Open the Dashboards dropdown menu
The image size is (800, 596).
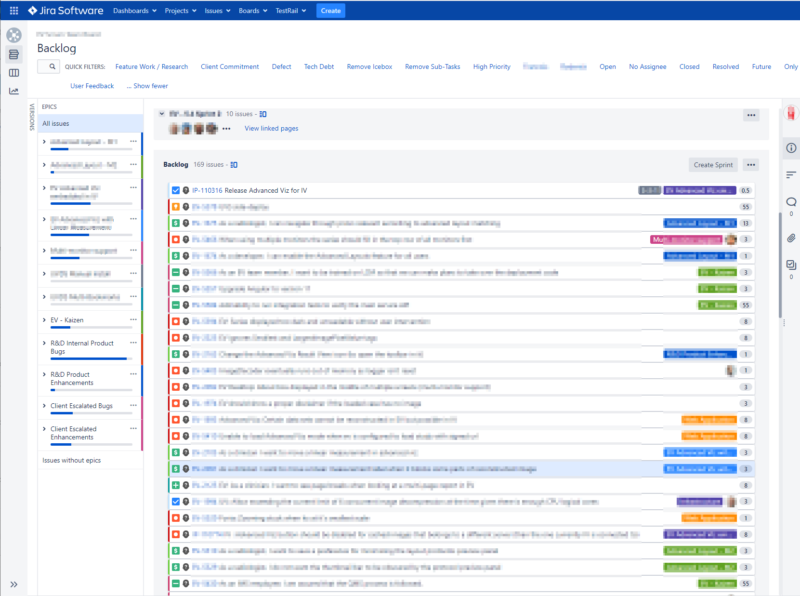[135, 10]
